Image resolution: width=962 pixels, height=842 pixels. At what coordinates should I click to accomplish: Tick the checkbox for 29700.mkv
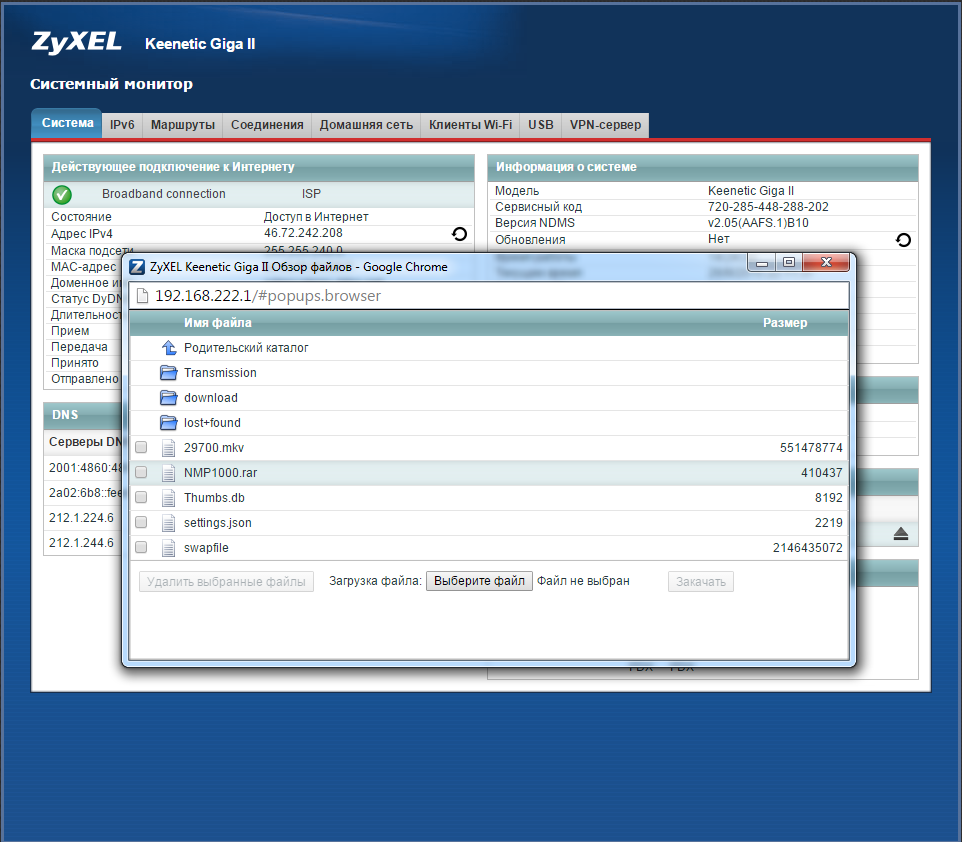click(141, 448)
